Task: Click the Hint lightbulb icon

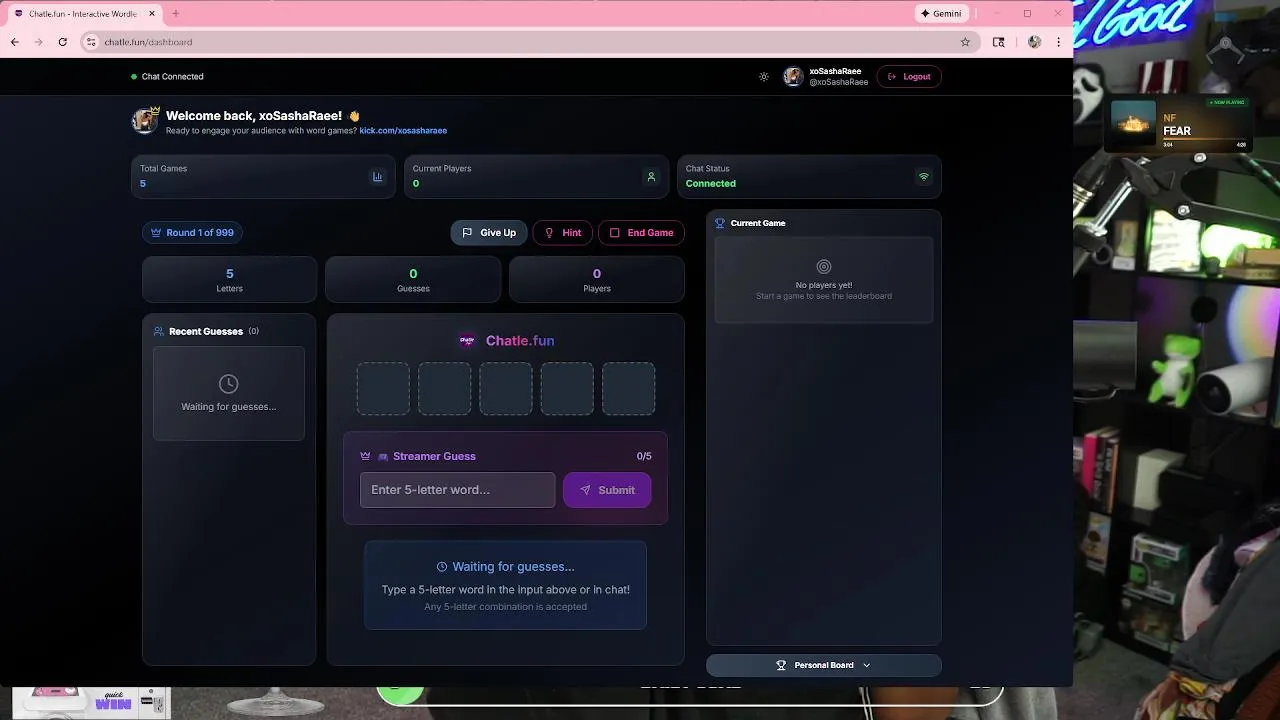Action: point(549,233)
